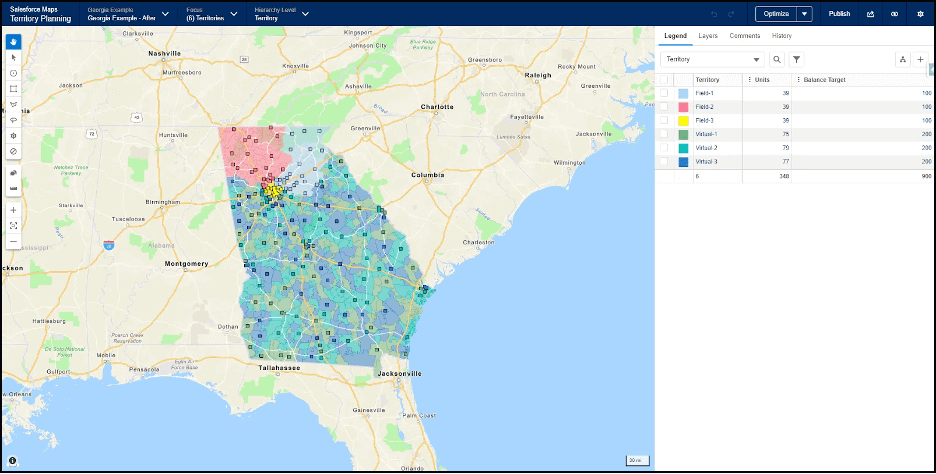This screenshot has height=474, width=936.
Task: Click the yellow Field-3 color swatch
Action: click(x=683, y=120)
